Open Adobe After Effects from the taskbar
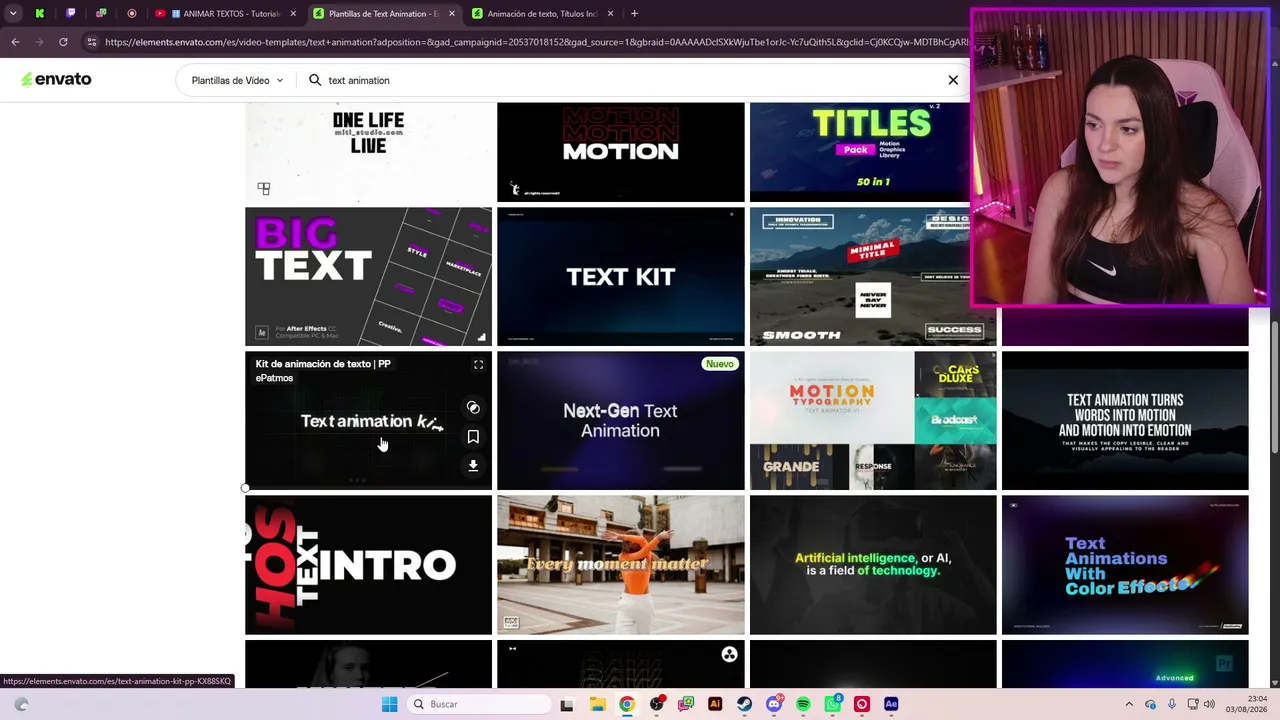 tap(891, 704)
